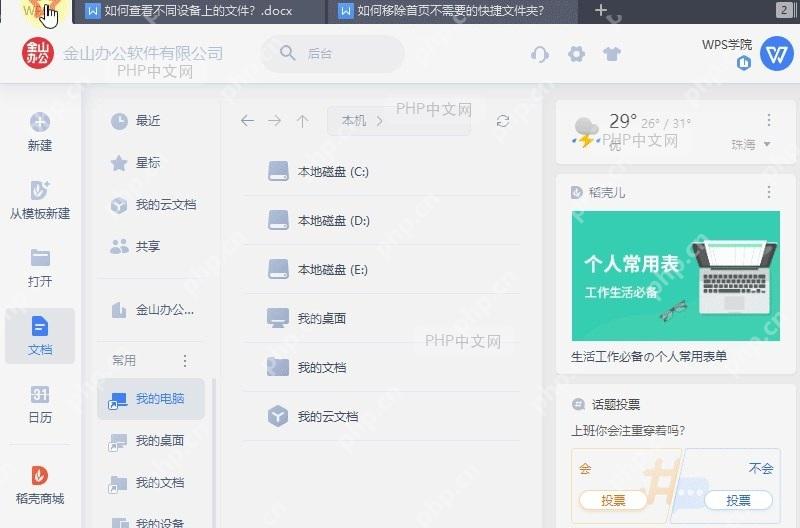The height and width of the screenshot is (528, 800).
Task: Click the WPS blue avatar icon
Action: tap(777, 53)
